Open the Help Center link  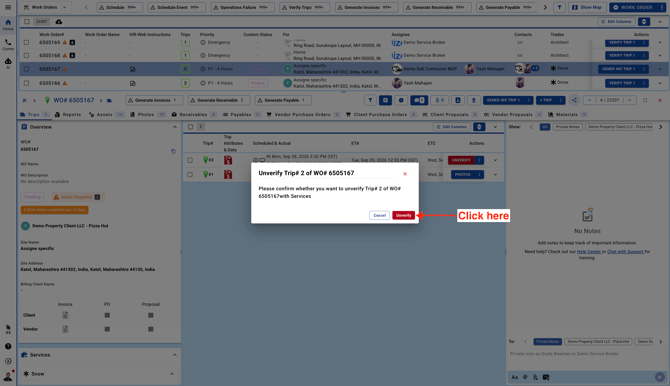[x=589, y=251]
